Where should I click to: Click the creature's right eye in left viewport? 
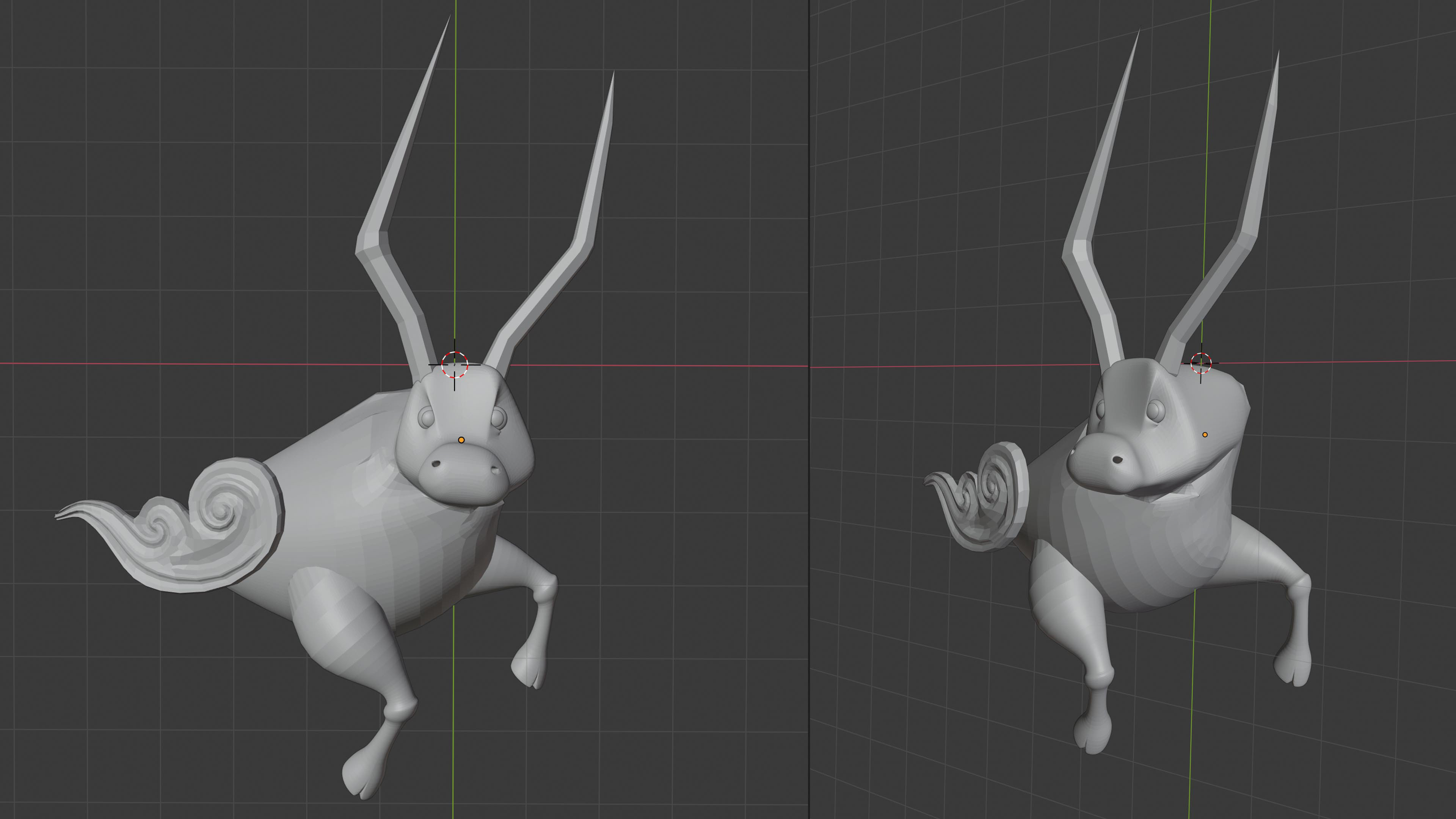[x=499, y=418]
